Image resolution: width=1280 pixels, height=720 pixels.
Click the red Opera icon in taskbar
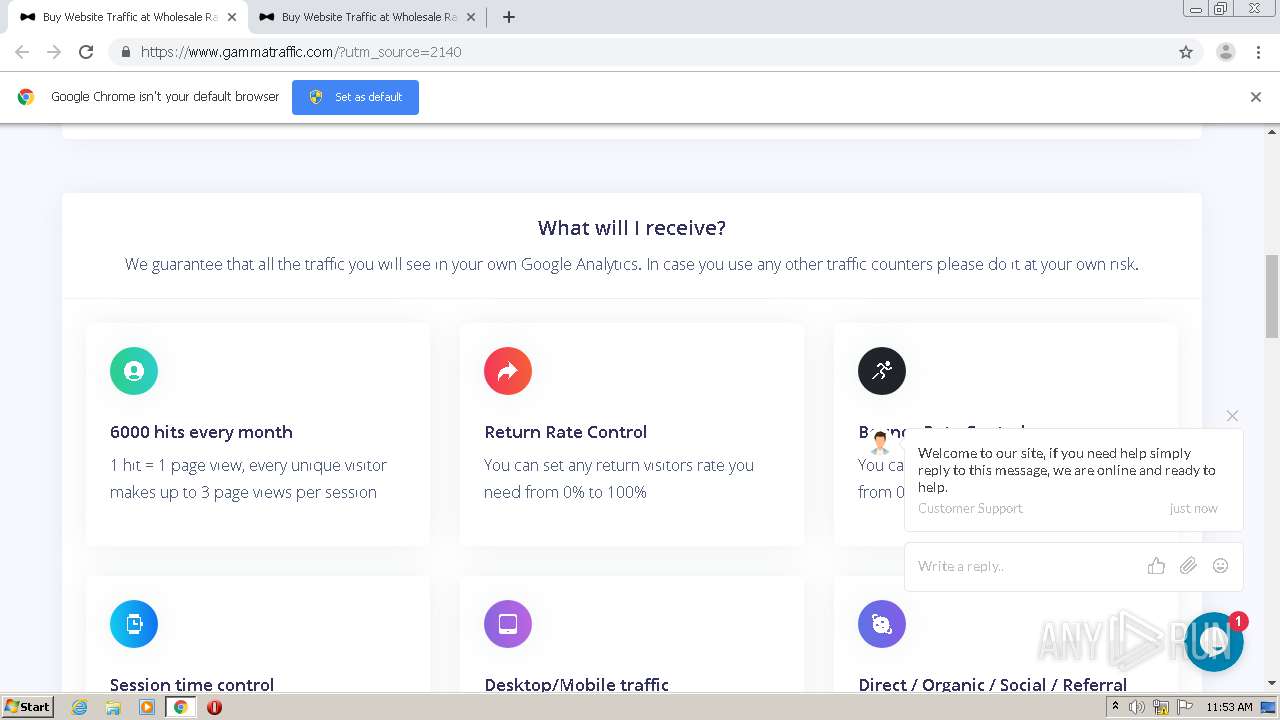pos(214,707)
